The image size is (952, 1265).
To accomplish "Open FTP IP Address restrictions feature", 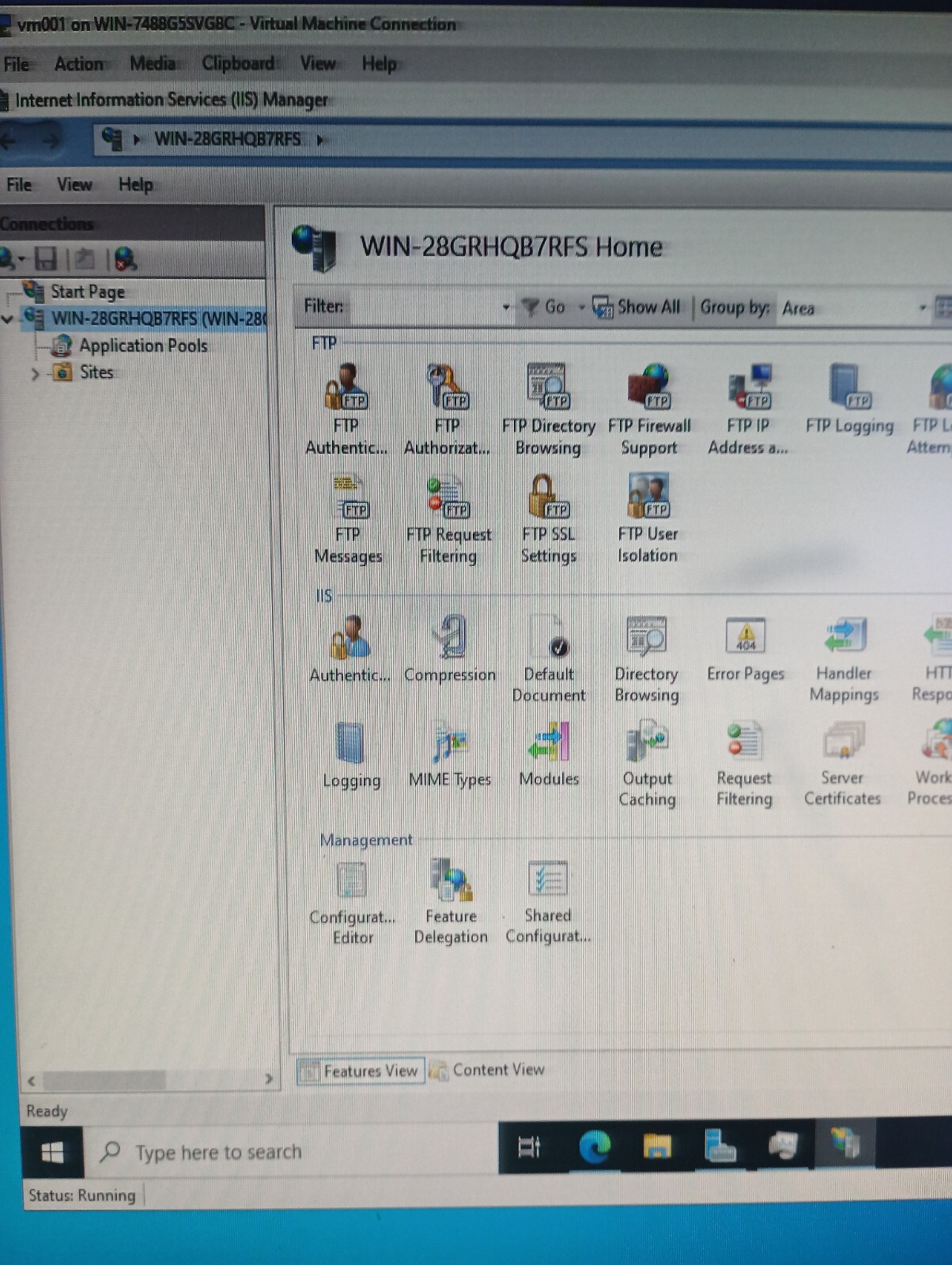I will (748, 410).
